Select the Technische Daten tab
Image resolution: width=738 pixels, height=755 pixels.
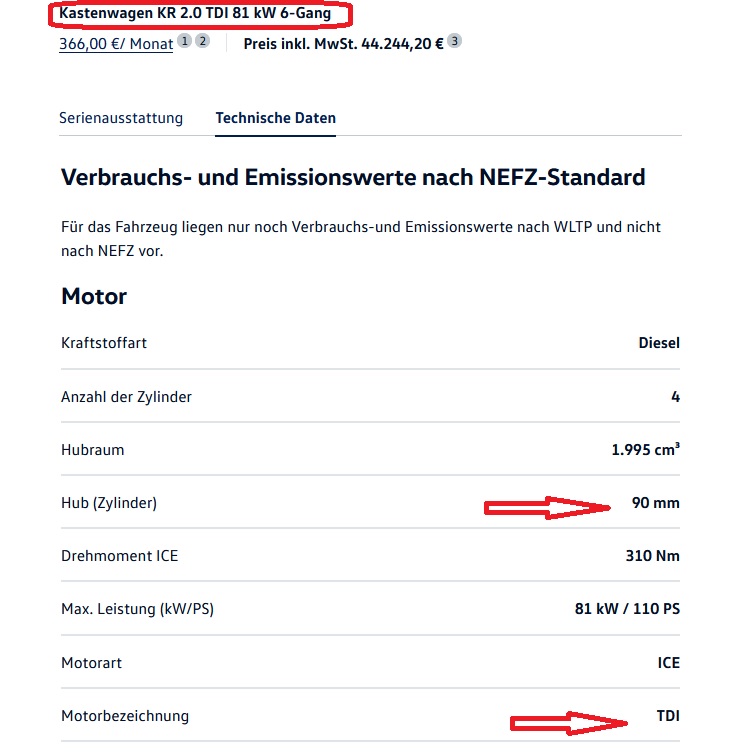[275, 118]
